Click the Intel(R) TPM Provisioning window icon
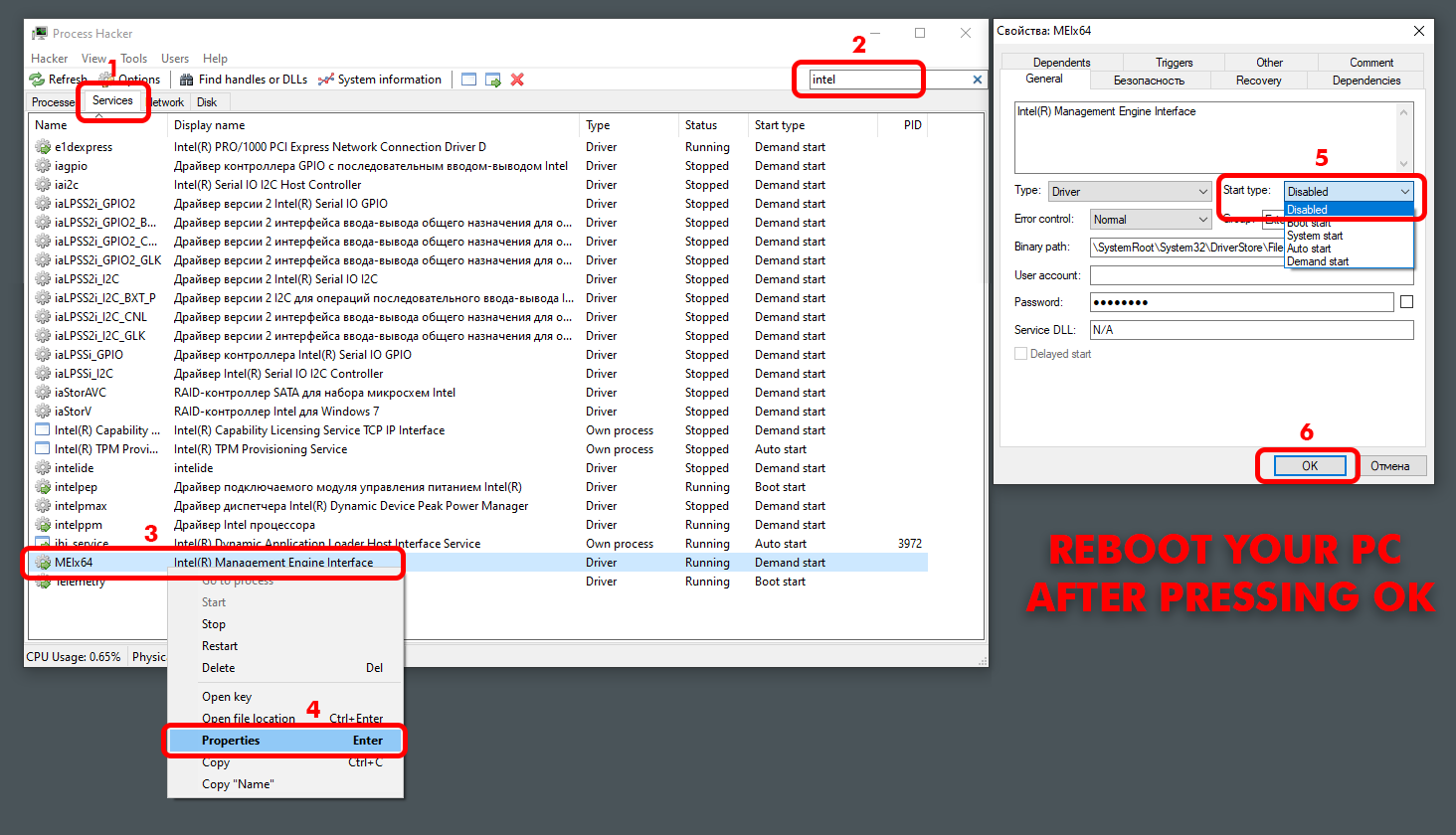1456x835 pixels. click(43, 449)
